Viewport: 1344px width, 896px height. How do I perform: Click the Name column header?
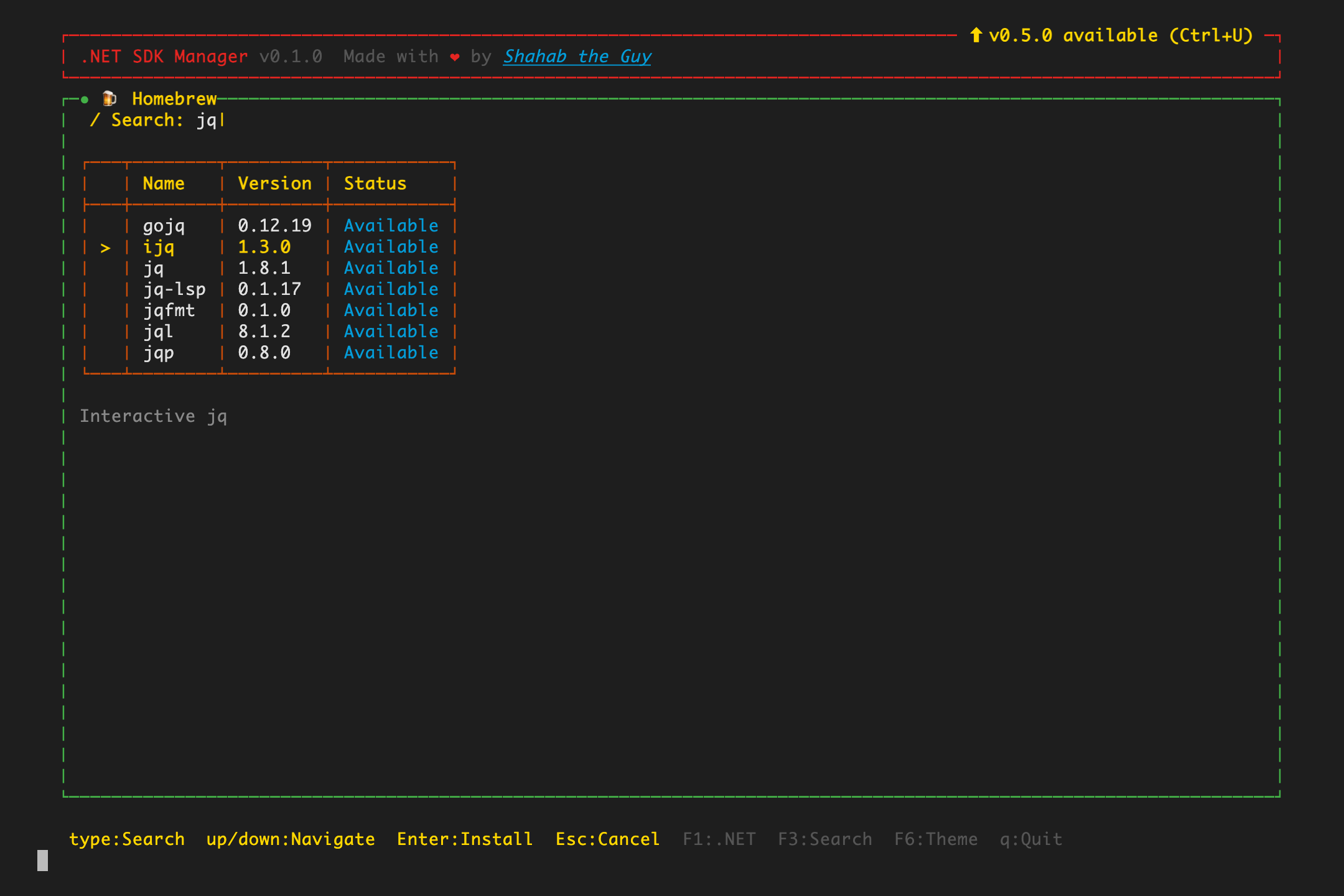[164, 184]
